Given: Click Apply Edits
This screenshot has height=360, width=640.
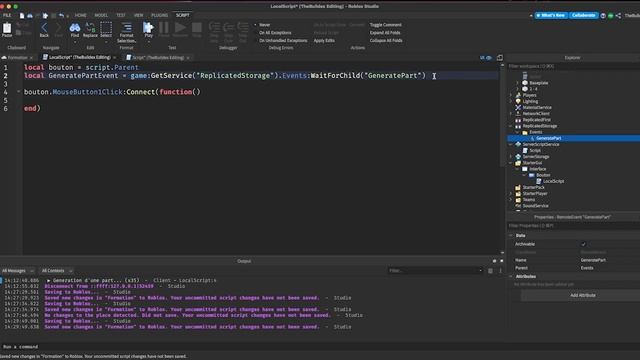Looking at the screenshot, I should pos(324,40).
